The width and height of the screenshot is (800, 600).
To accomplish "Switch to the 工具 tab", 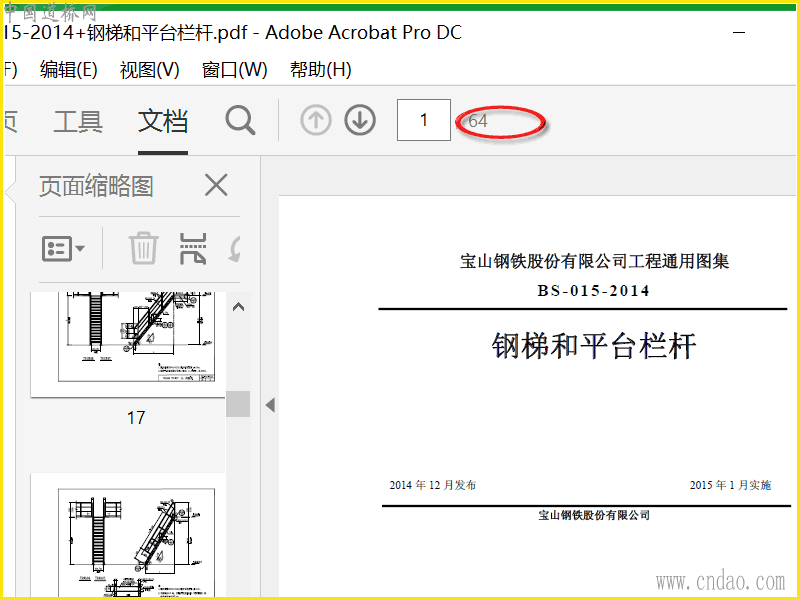I will click(x=78, y=121).
